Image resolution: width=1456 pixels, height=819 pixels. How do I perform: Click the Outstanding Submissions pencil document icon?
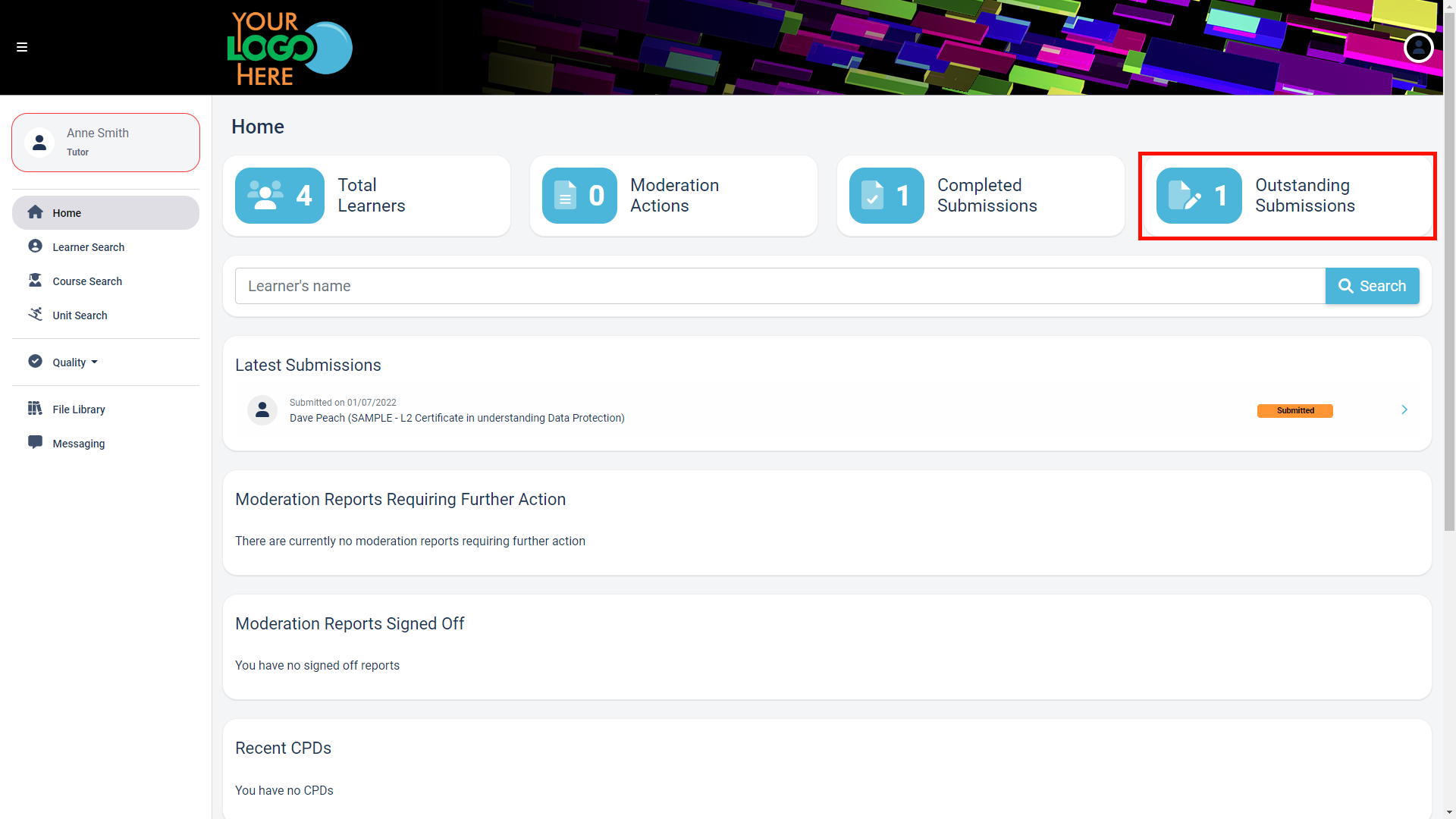(1185, 196)
